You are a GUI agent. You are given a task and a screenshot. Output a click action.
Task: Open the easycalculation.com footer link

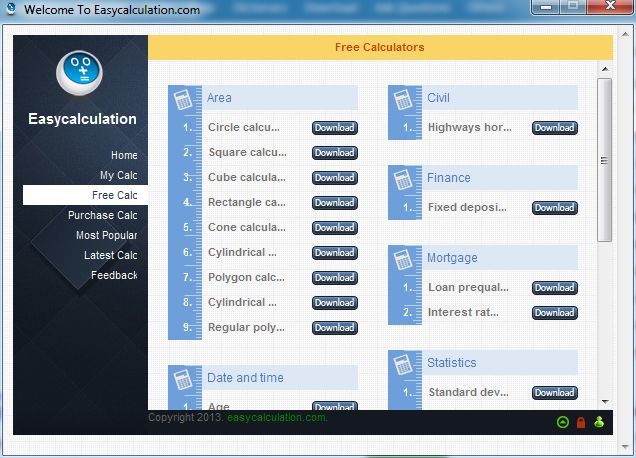[x=277, y=417]
